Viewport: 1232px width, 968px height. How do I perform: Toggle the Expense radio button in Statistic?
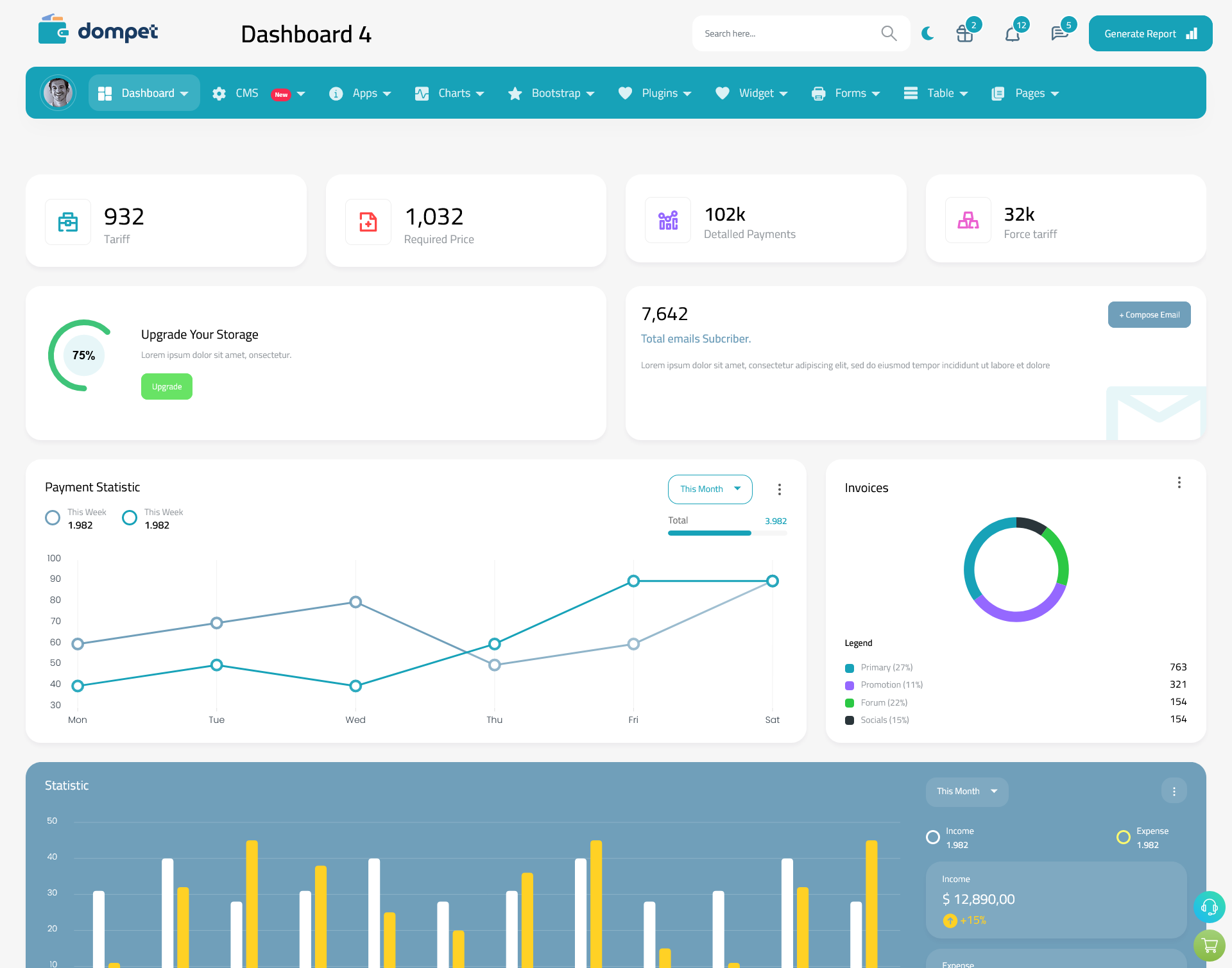(1122, 832)
